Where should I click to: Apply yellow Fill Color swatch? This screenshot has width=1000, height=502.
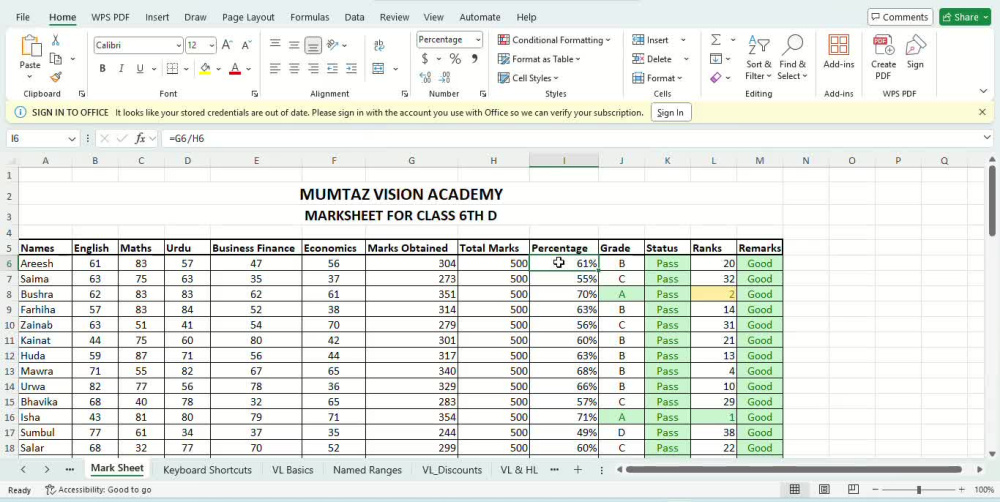205,68
